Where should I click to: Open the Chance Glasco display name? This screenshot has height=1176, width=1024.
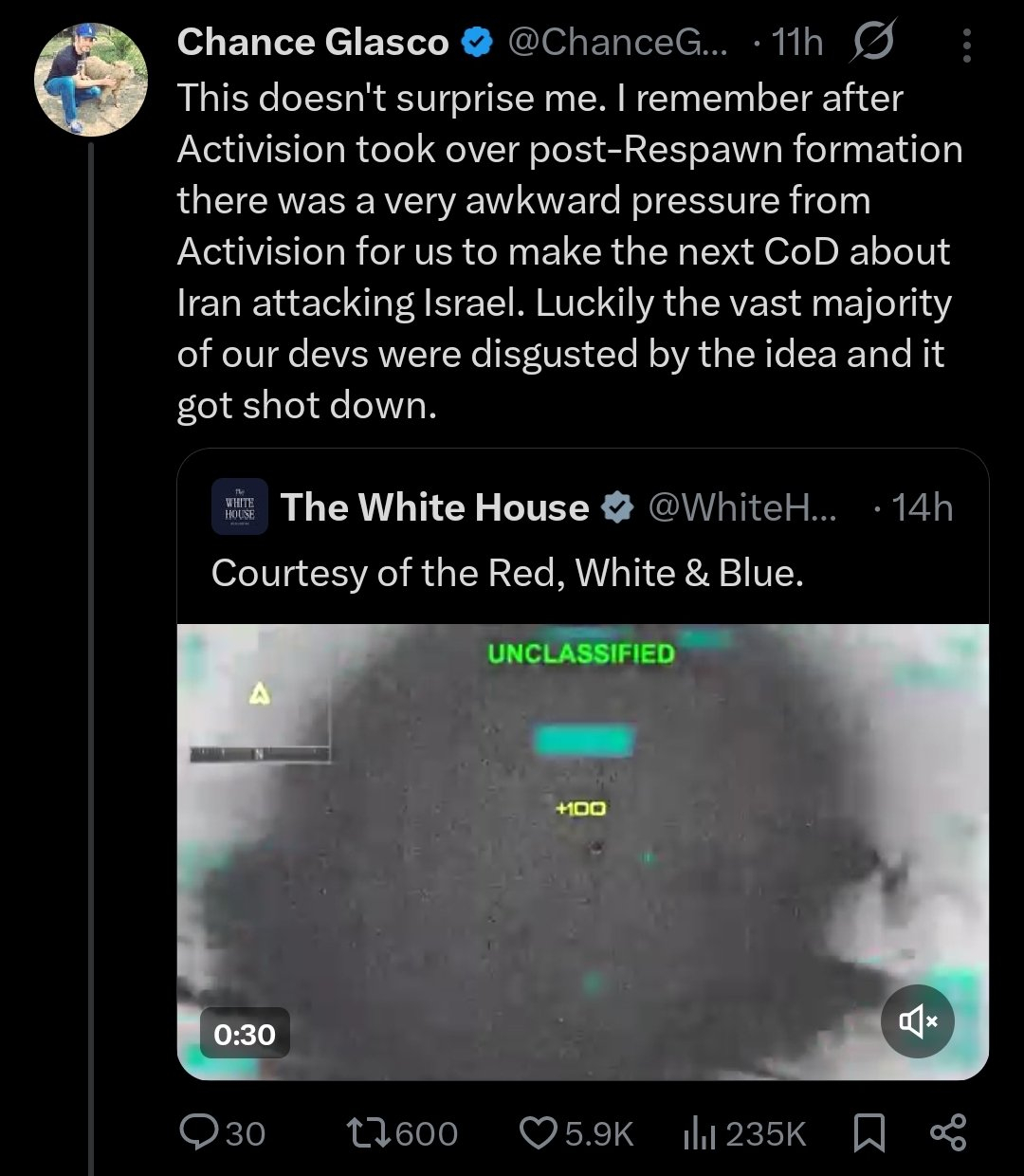[x=313, y=43]
